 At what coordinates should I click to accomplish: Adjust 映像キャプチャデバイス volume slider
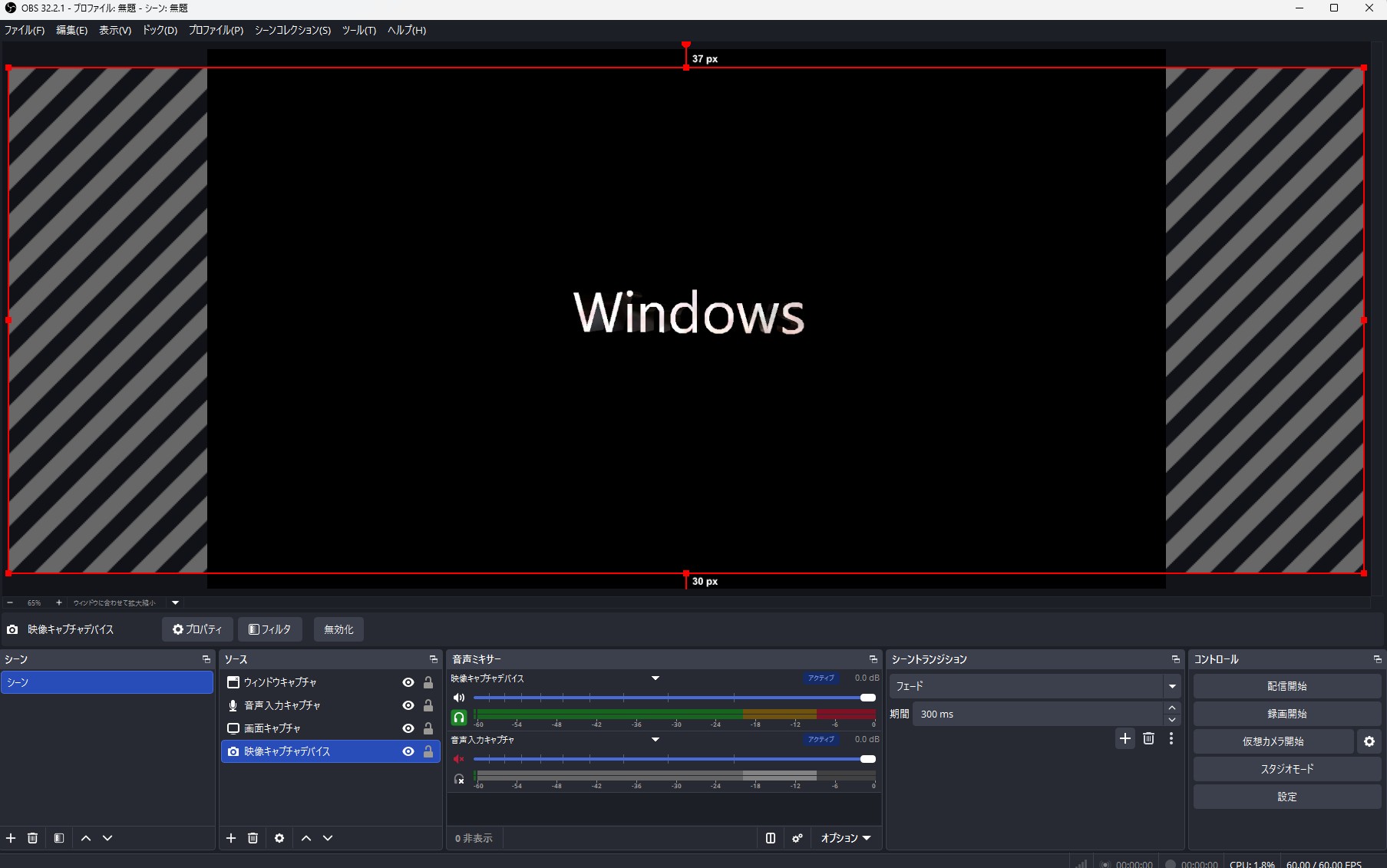pos(675,698)
